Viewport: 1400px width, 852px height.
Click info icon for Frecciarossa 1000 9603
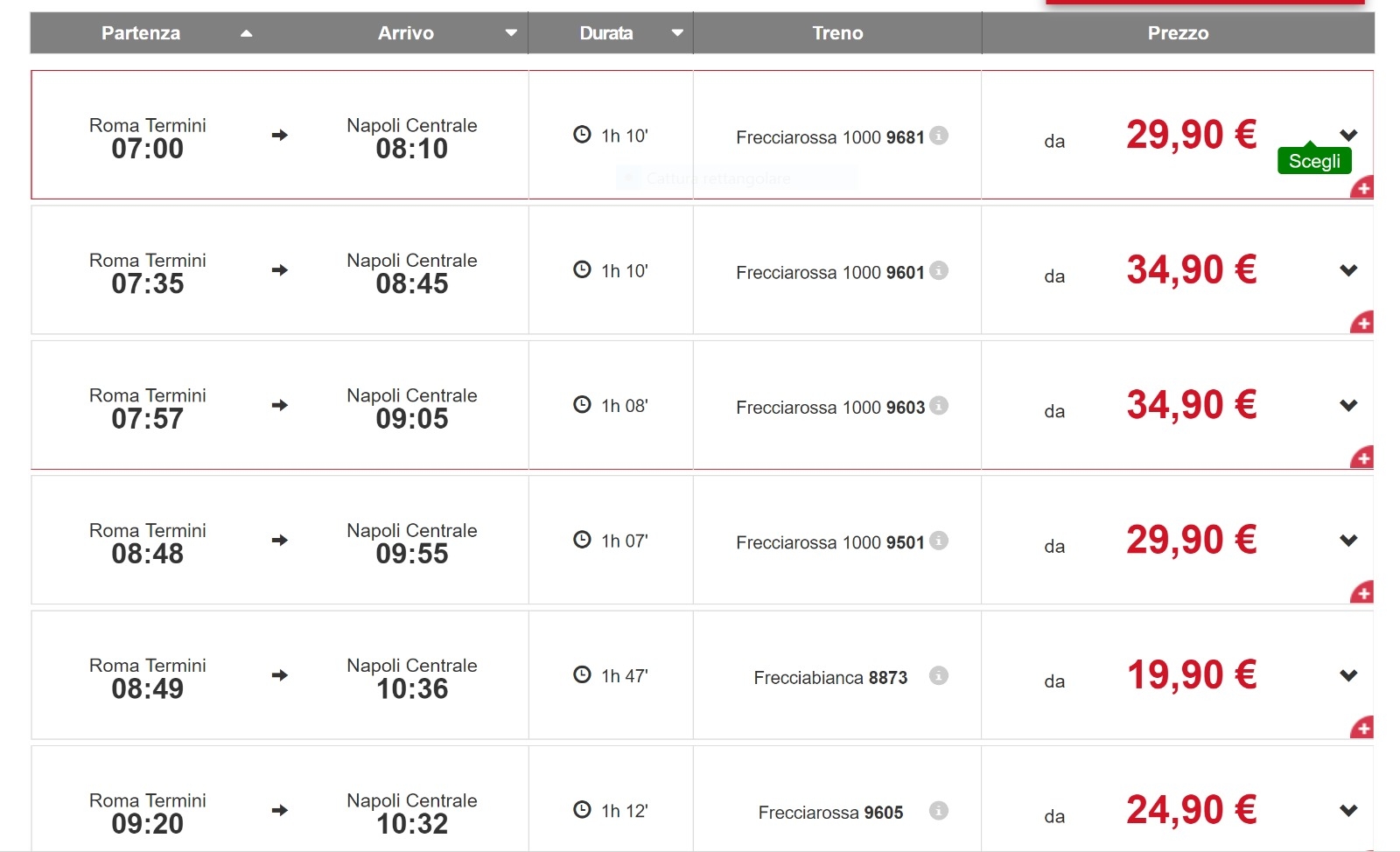(939, 406)
